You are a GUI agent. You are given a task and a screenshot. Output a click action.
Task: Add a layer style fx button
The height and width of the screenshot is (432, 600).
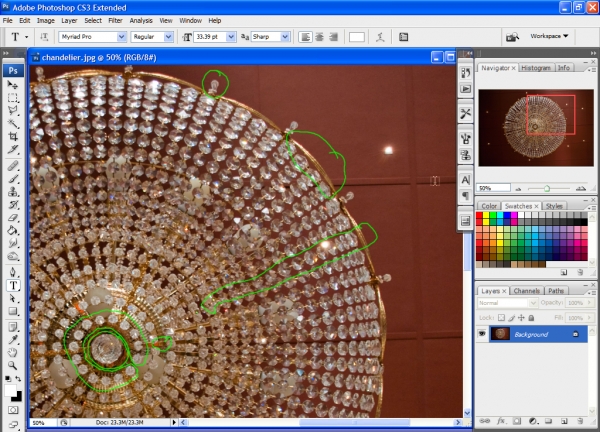(501, 421)
